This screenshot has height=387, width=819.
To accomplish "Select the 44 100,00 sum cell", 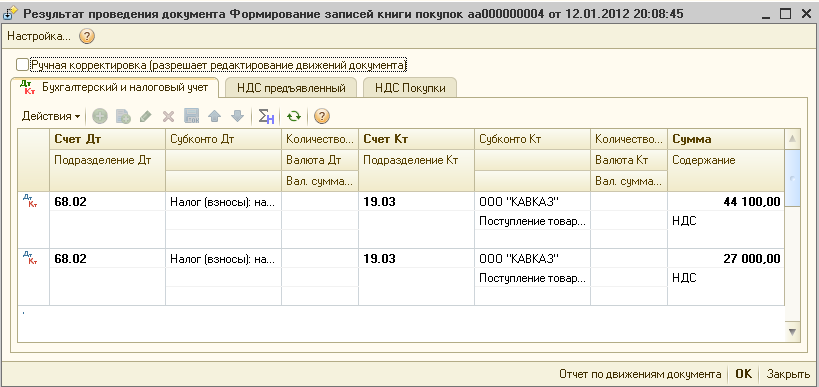I will [x=726, y=202].
